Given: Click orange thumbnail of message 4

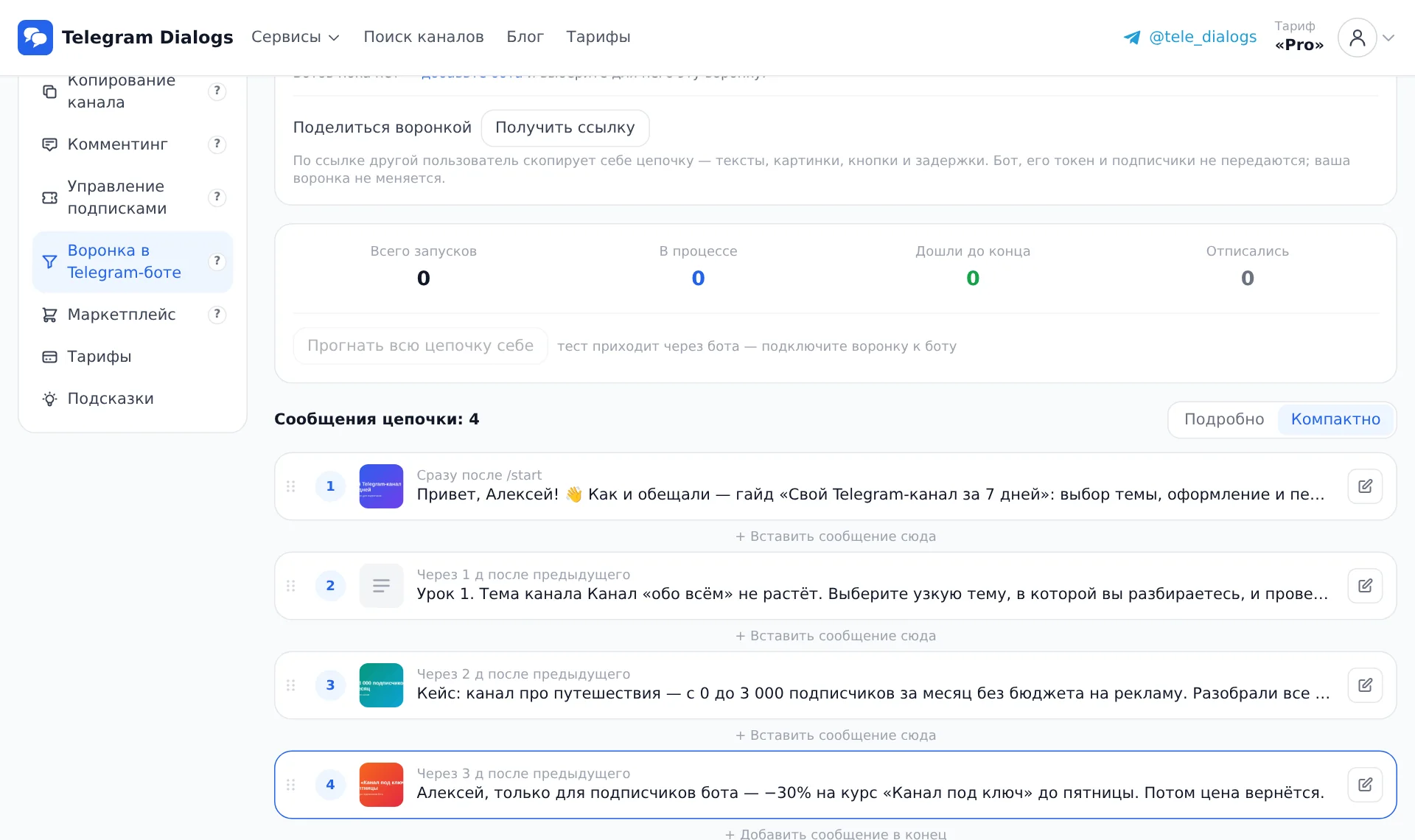Looking at the screenshot, I should coord(381,785).
